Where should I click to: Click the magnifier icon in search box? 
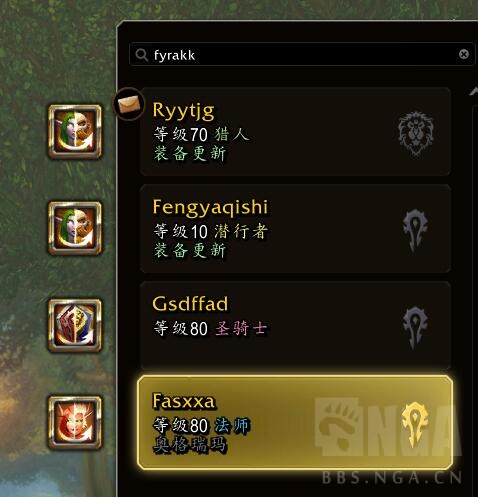pyautogui.click(x=142, y=55)
